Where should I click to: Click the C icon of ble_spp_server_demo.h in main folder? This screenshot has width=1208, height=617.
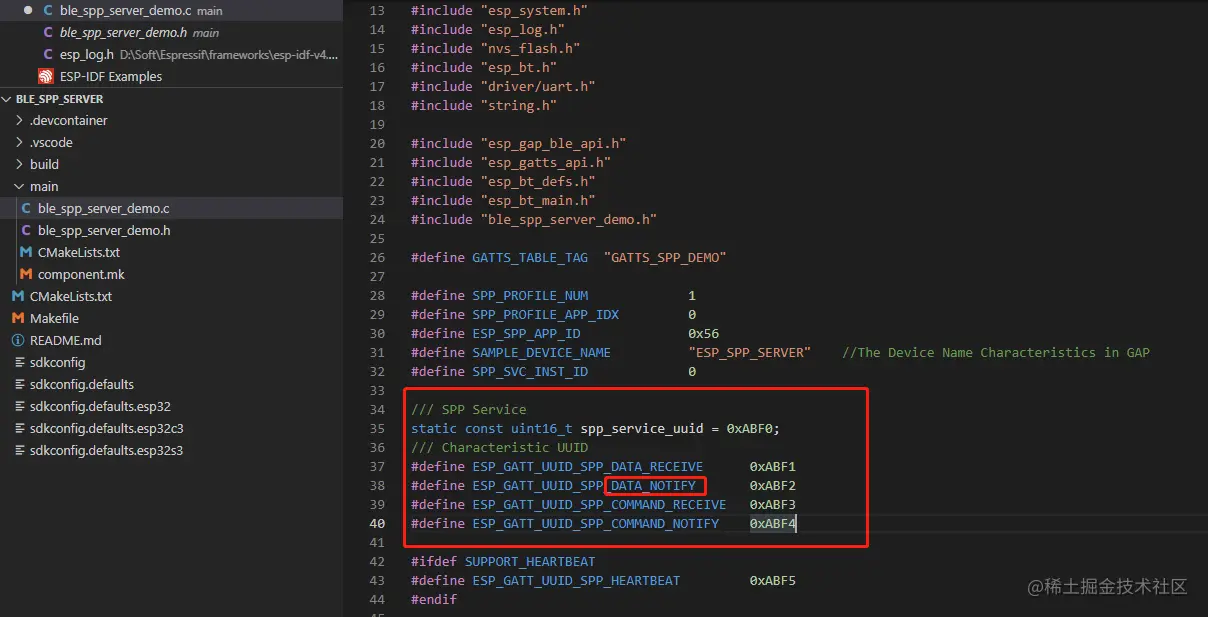(x=26, y=230)
